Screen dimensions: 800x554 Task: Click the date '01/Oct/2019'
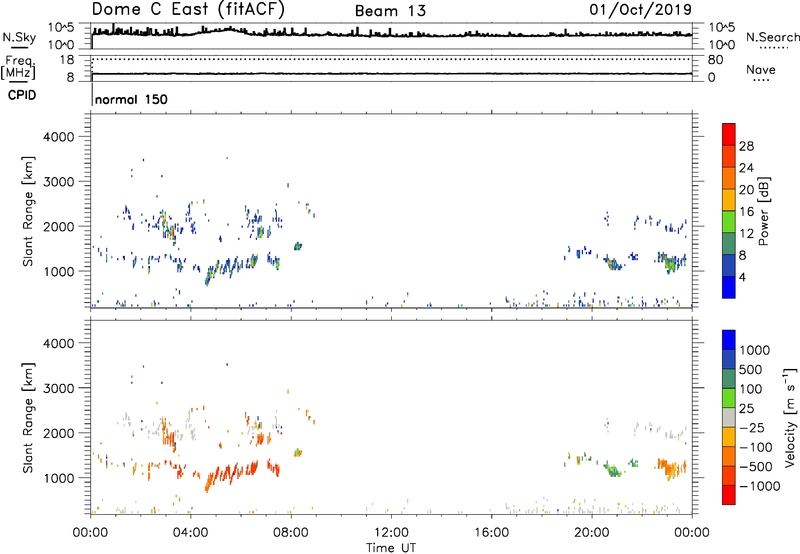click(640, 10)
